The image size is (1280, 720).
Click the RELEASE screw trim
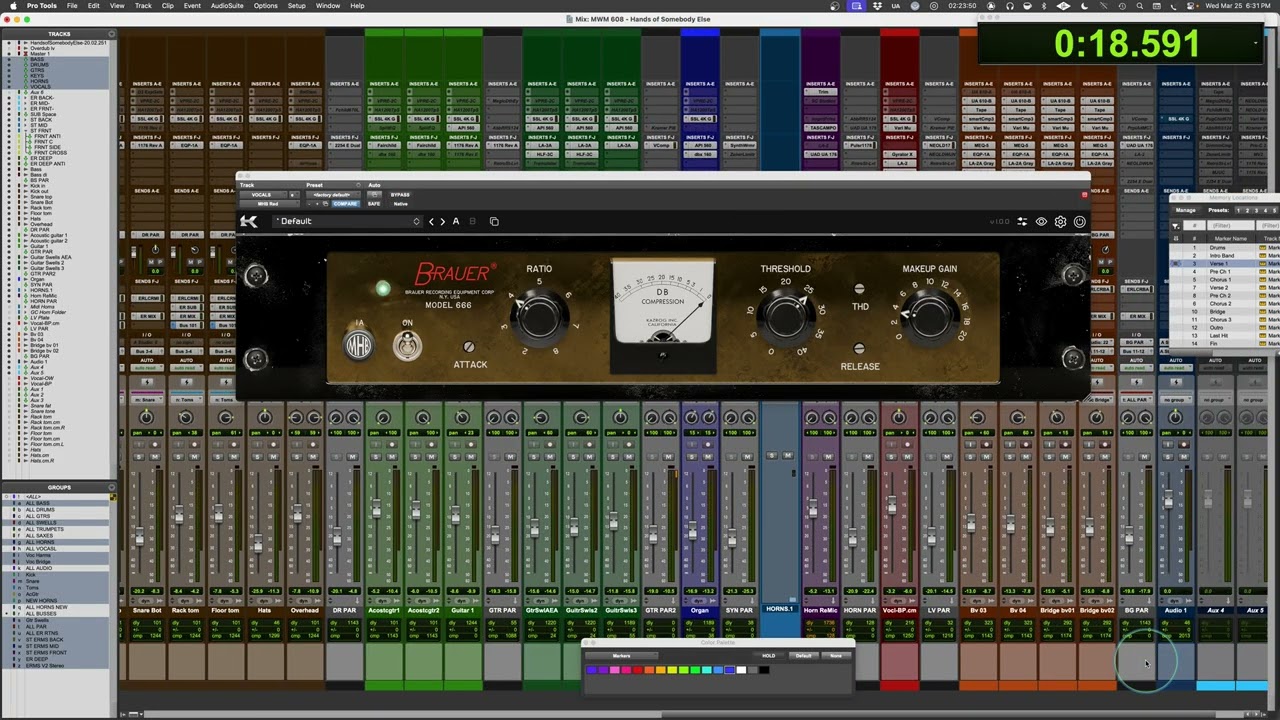pos(859,349)
